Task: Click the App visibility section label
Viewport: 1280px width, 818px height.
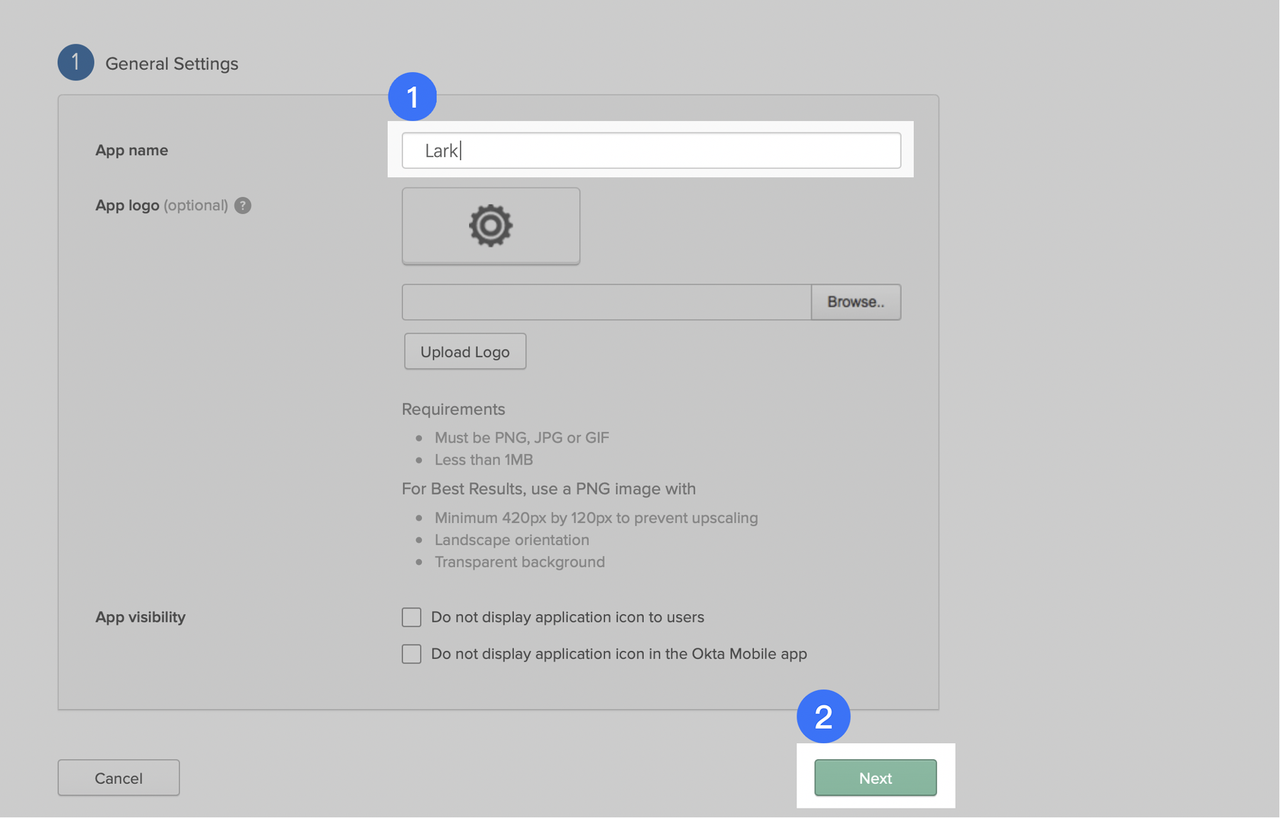Action: coord(140,617)
